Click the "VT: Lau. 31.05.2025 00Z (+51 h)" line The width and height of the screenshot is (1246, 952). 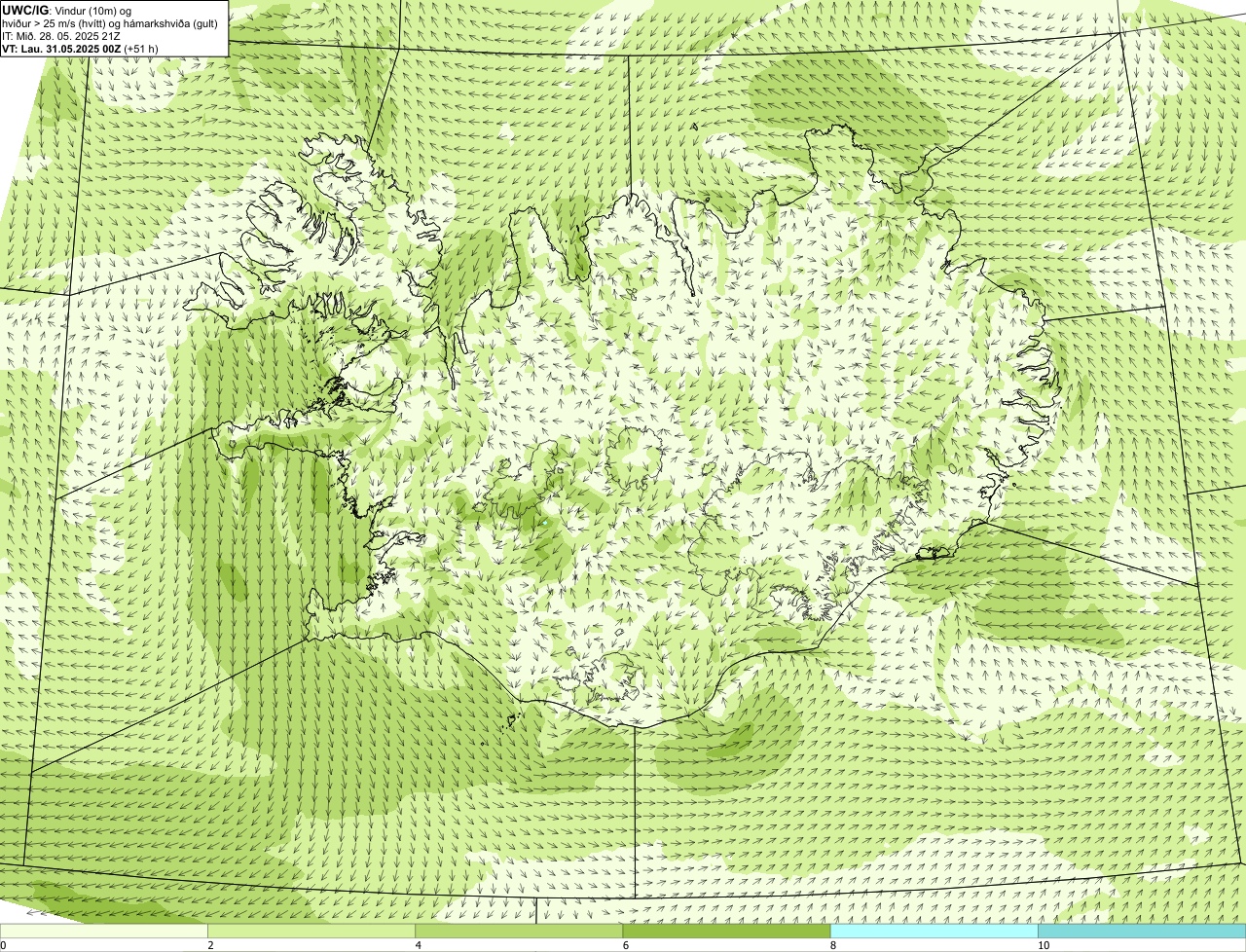[81, 48]
